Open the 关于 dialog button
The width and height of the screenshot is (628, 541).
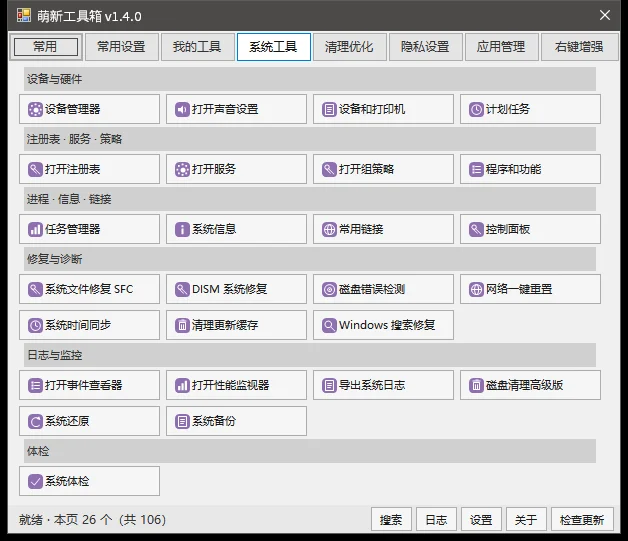(x=526, y=520)
